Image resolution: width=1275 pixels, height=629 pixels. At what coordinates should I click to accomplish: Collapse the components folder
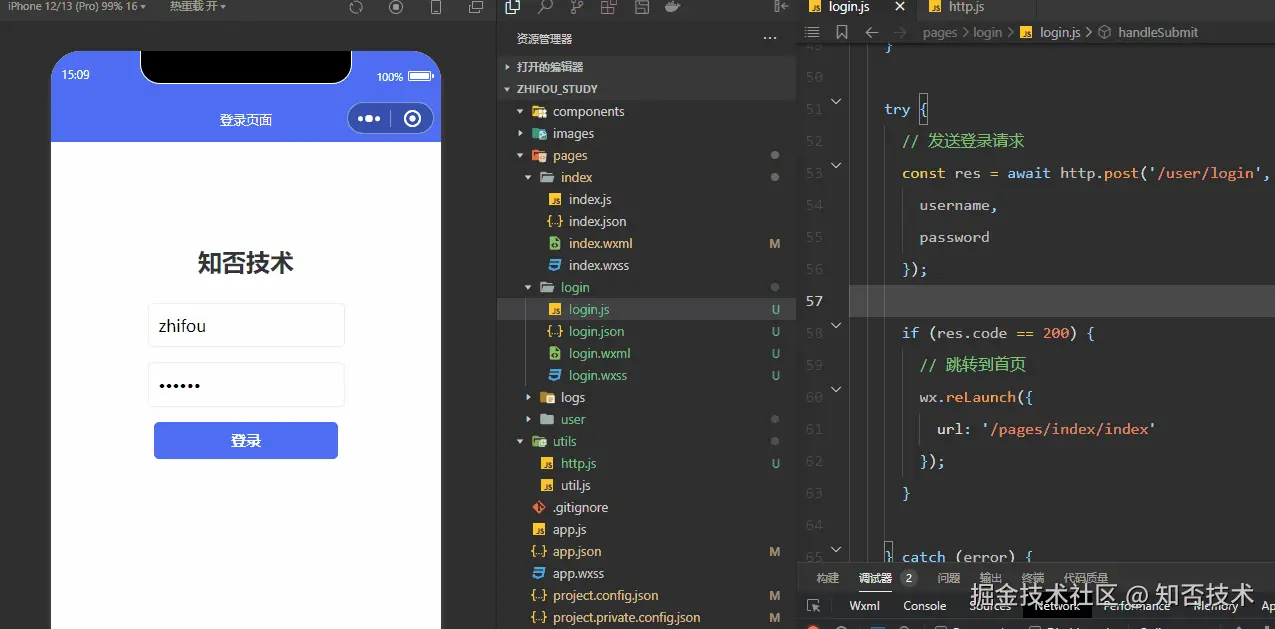(x=588, y=111)
